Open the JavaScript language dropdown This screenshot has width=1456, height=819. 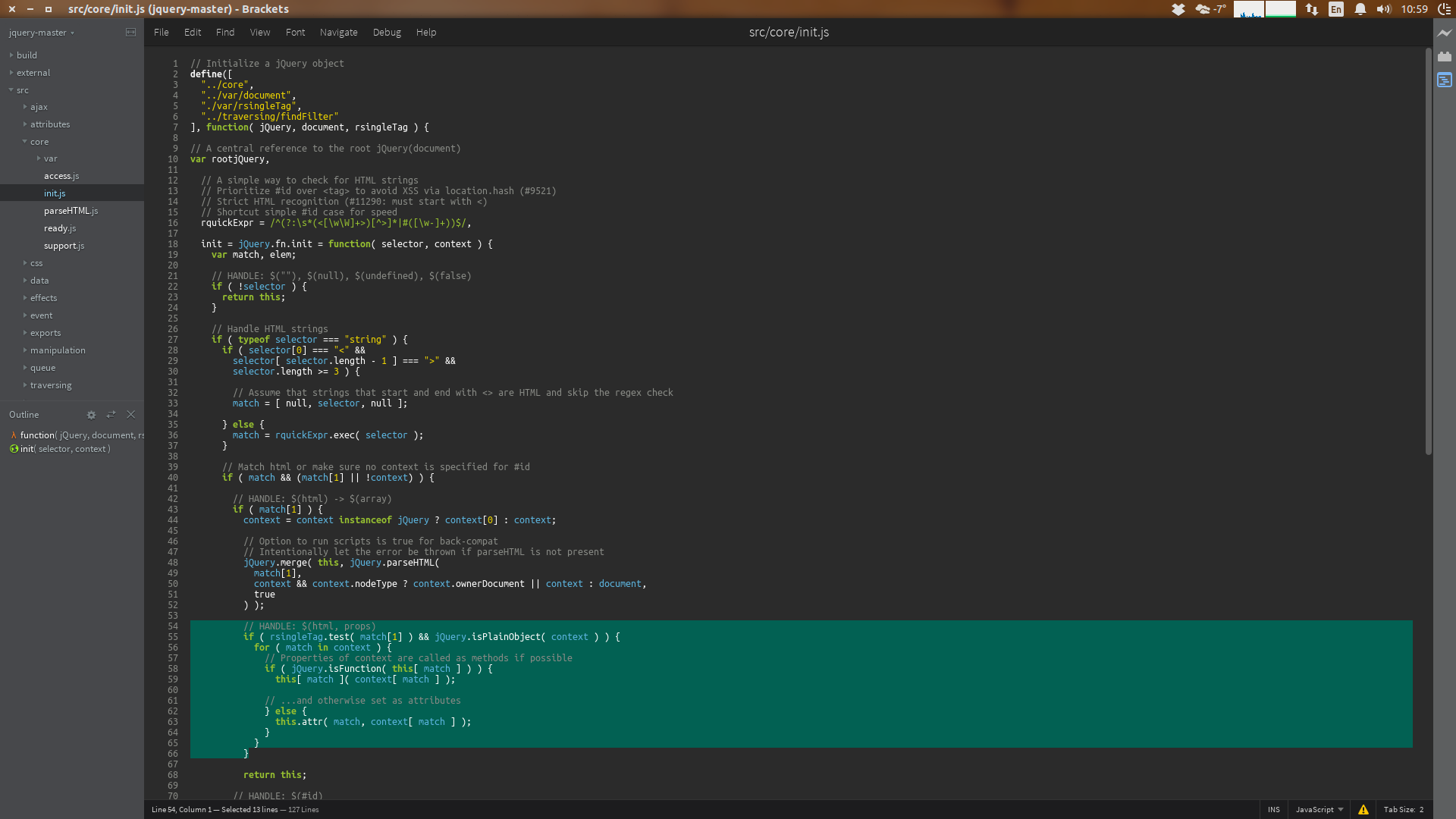point(1319,810)
